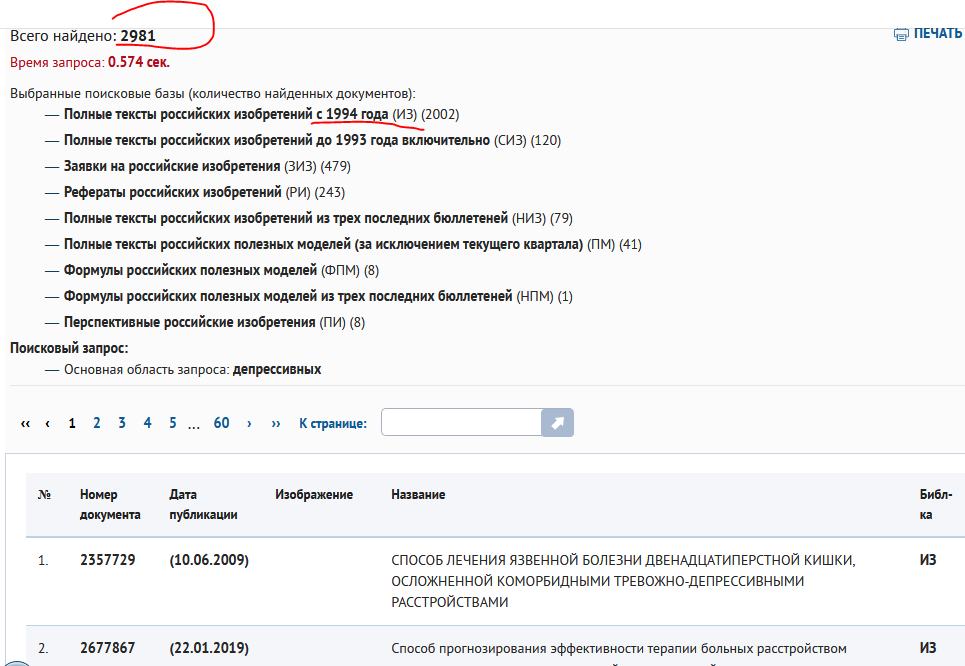Jump to last page via ›› arrow

pyautogui.click(x=276, y=423)
